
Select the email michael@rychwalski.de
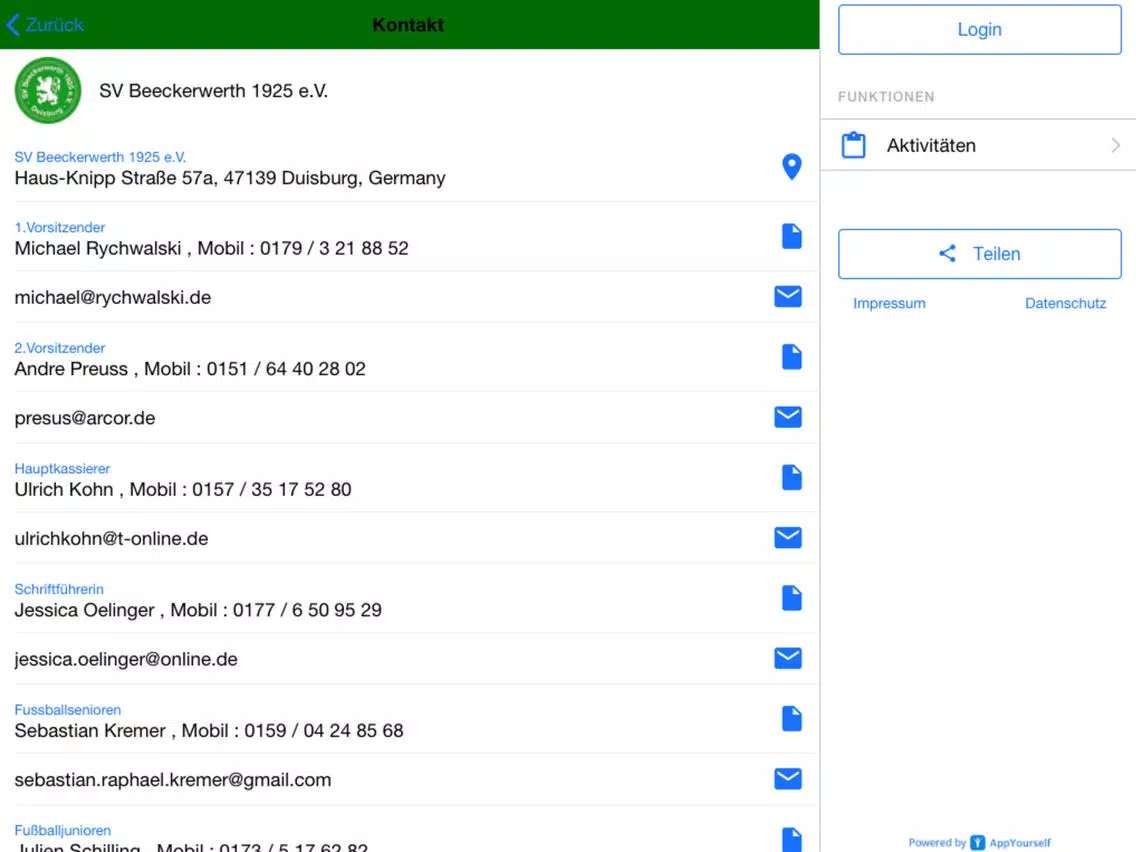pos(113,298)
